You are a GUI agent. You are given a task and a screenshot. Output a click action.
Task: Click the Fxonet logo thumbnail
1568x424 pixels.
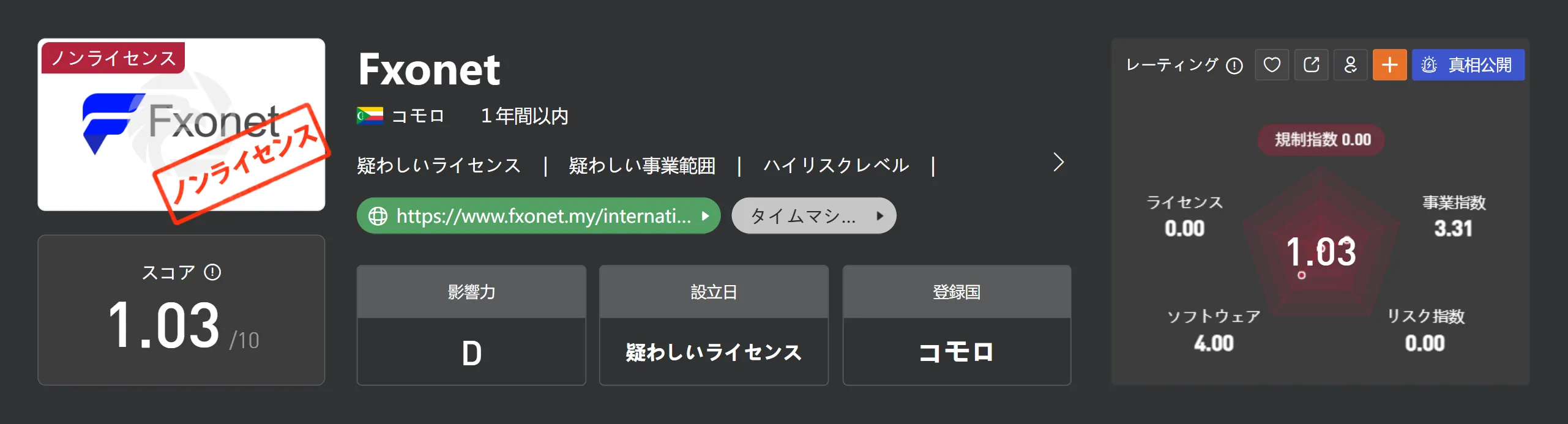point(181,125)
